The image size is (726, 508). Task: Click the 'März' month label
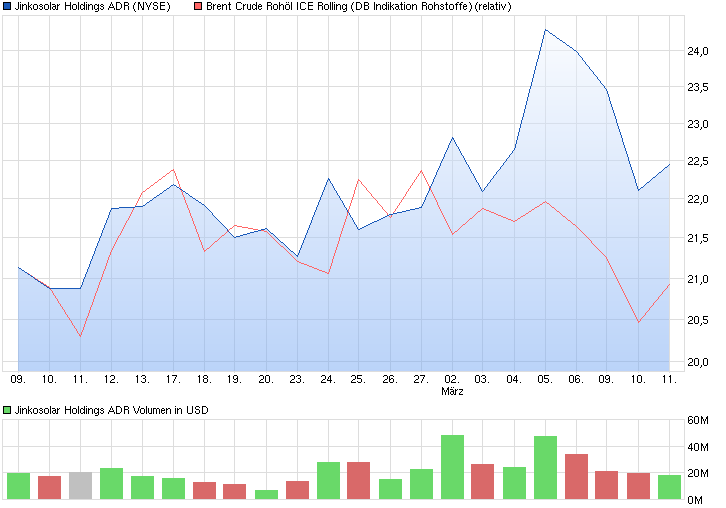[x=452, y=391]
